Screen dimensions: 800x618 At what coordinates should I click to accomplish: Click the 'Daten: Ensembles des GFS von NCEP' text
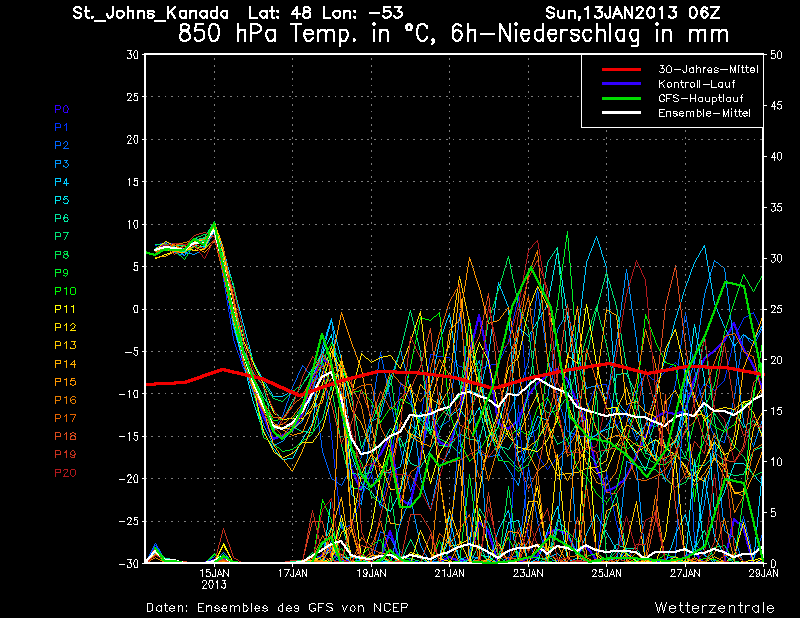coord(277,607)
